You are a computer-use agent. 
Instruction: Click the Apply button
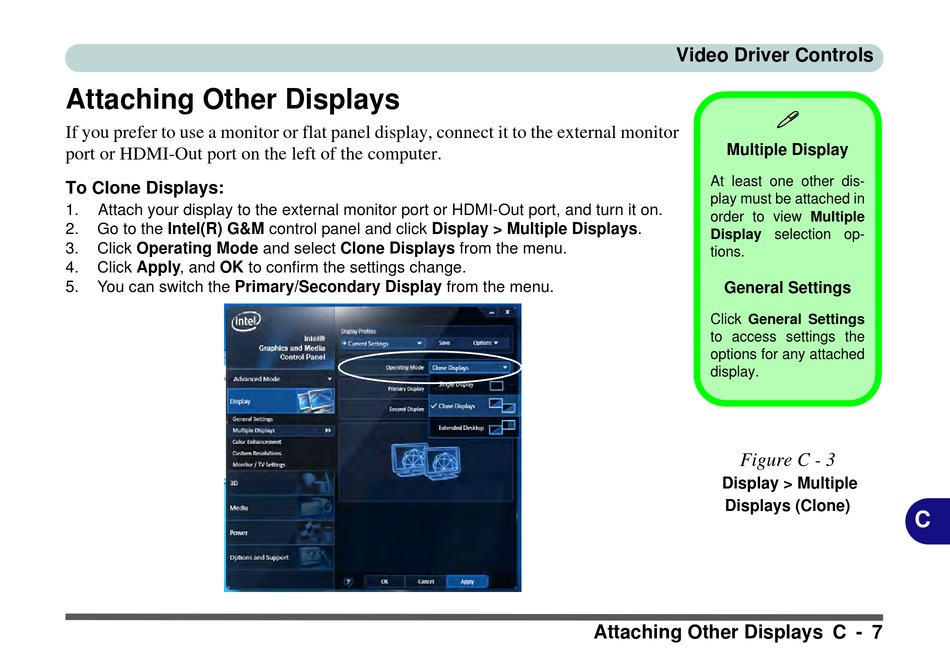point(467,582)
